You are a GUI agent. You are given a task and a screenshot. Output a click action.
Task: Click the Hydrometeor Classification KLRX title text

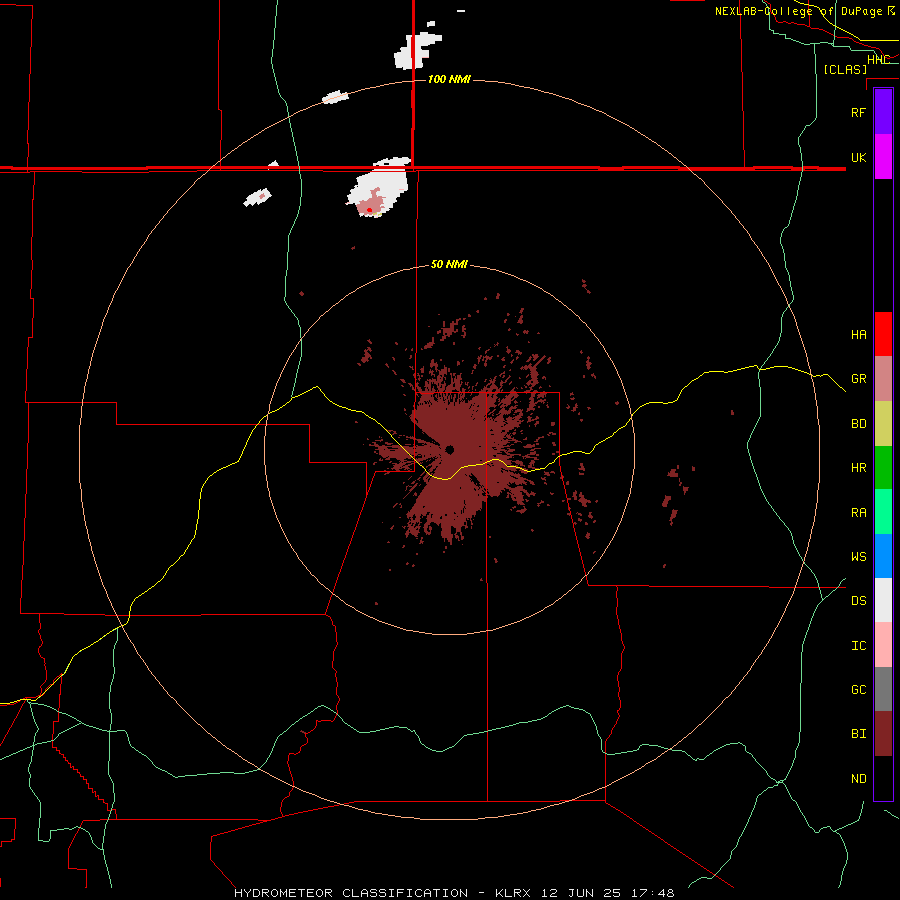pos(454,893)
